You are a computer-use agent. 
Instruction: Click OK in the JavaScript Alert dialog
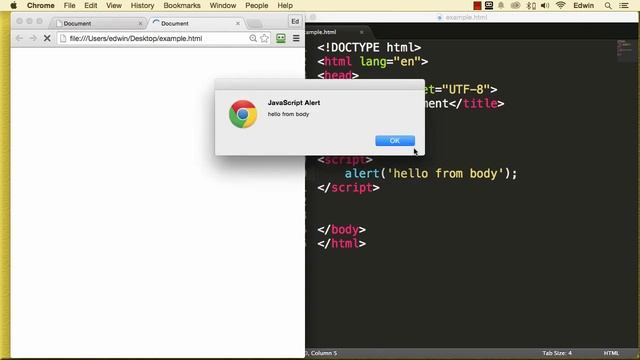coord(395,140)
